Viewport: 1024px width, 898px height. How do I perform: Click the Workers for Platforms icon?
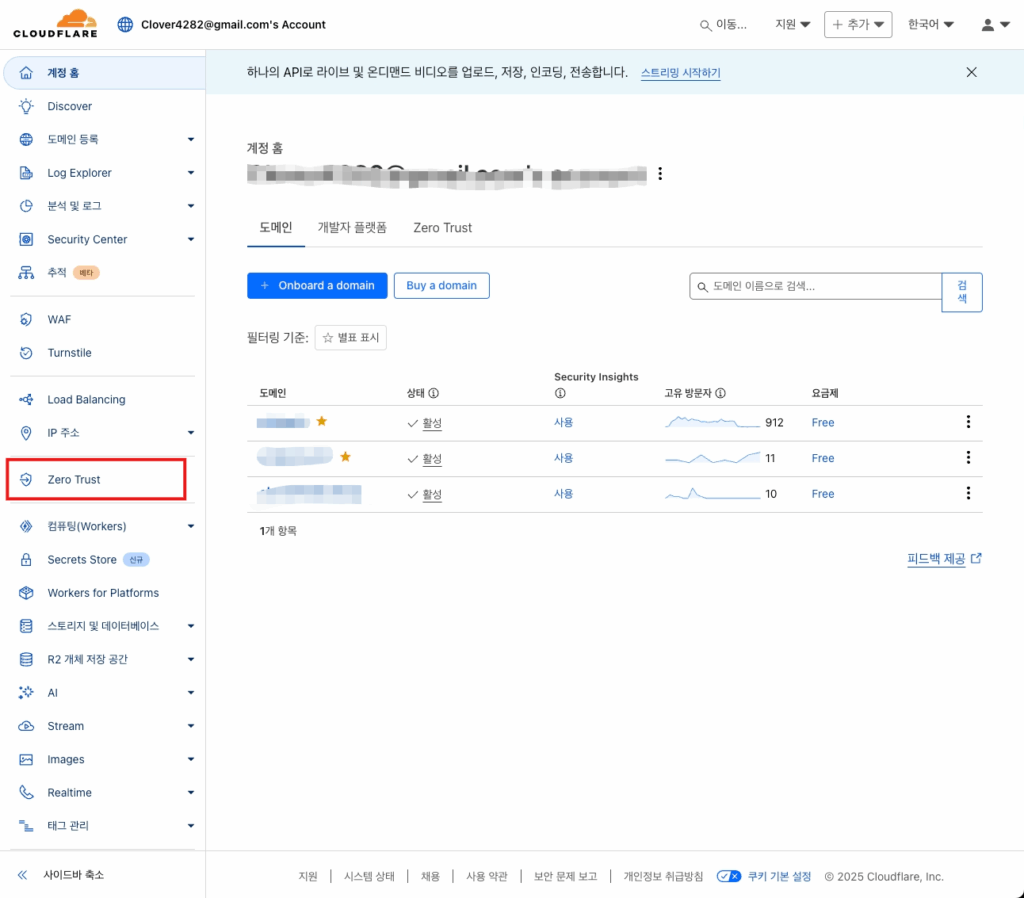(26, 592)
